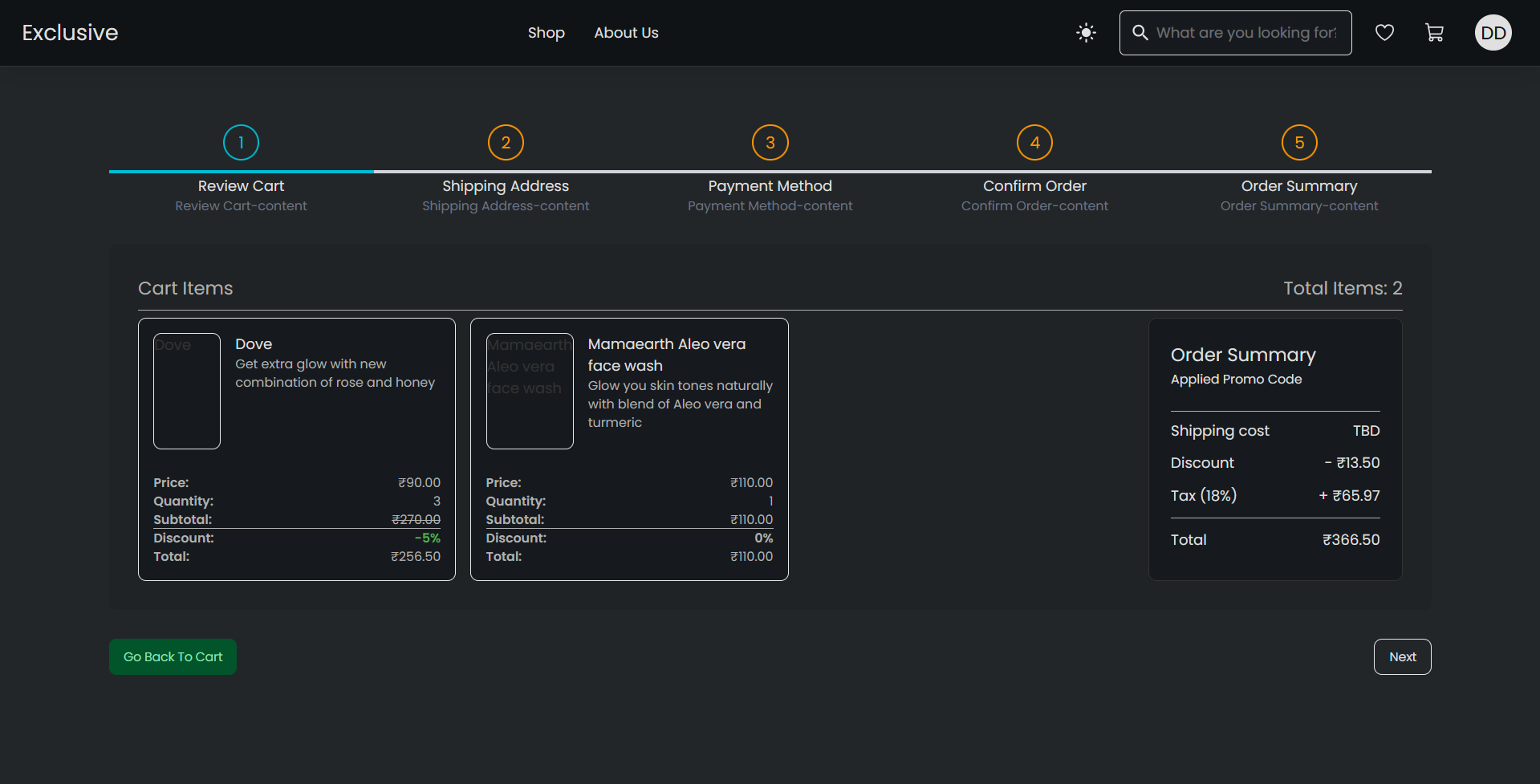The height and width of the screenshot is (784, 1540).
Task: Open the wishlist heart icon
Action: [1384, 33]
